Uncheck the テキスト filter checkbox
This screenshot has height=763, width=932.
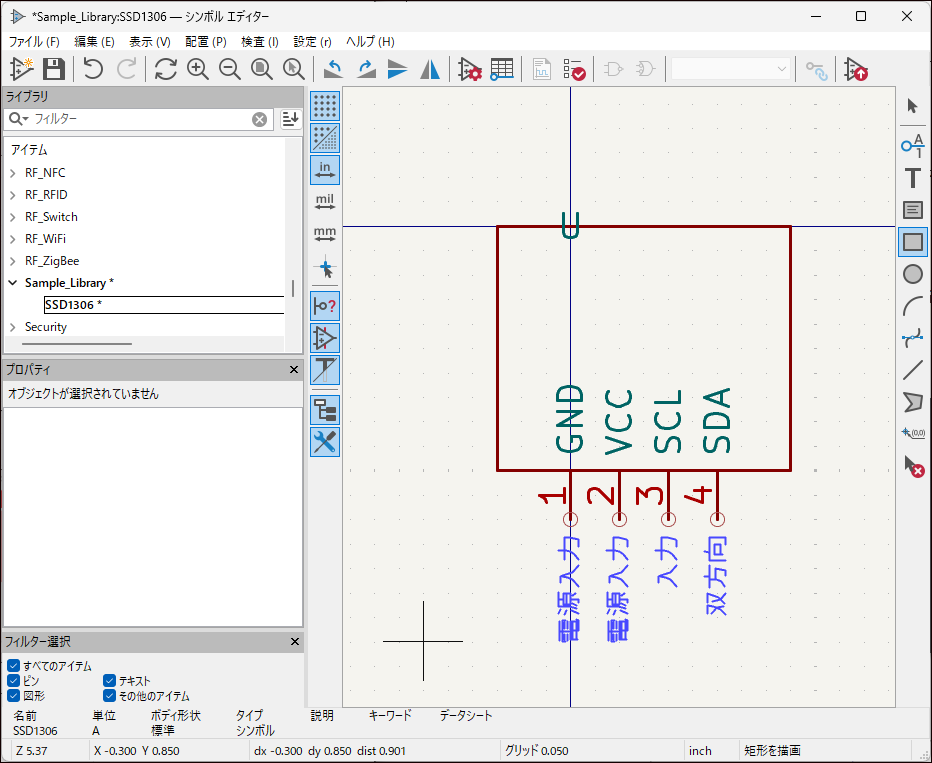(110, 681)
